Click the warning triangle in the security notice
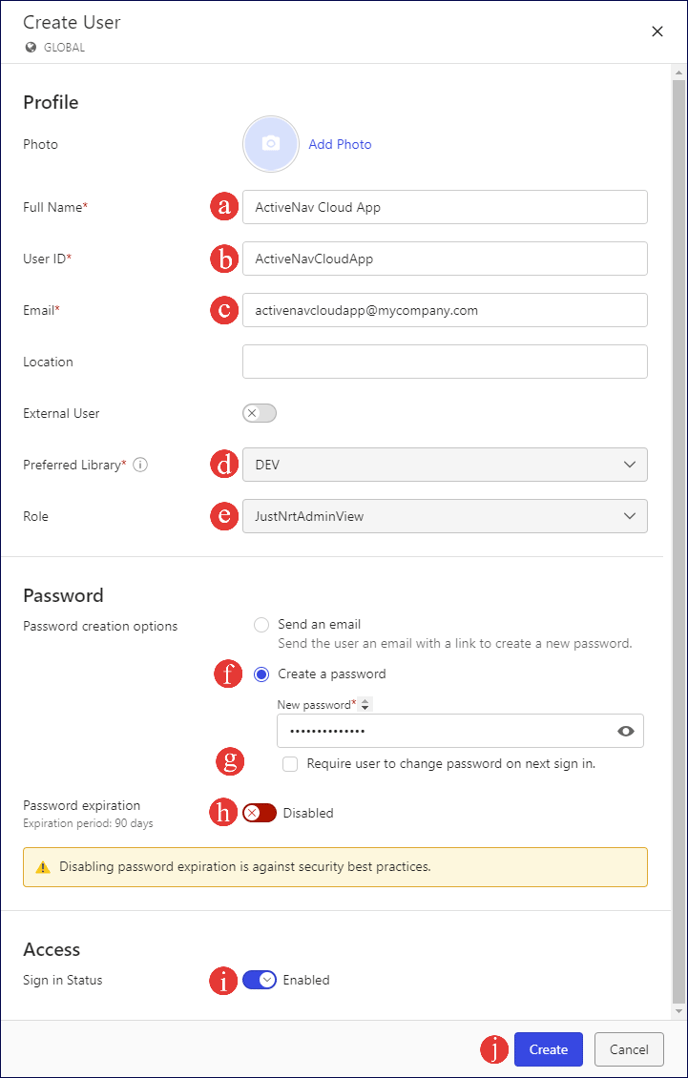688x1078 pixels. point(41,866)
